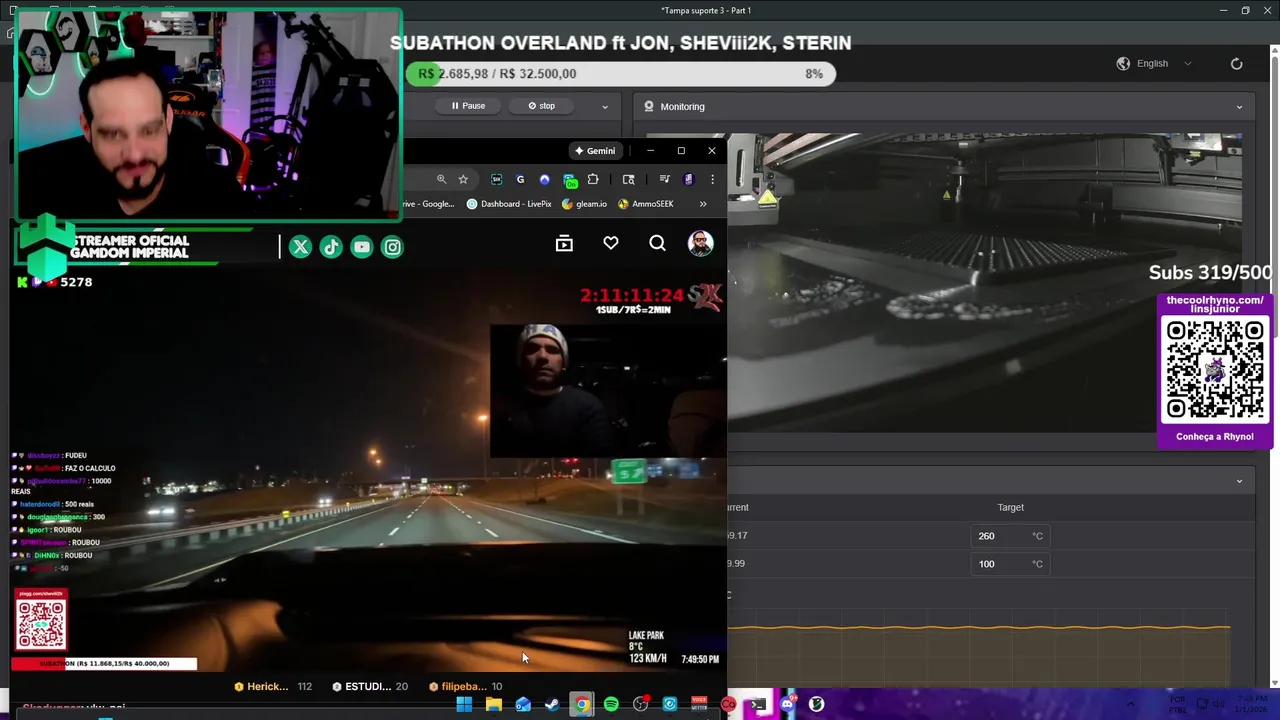Click the Subs 319/500 counter

tap(1210, 272)
